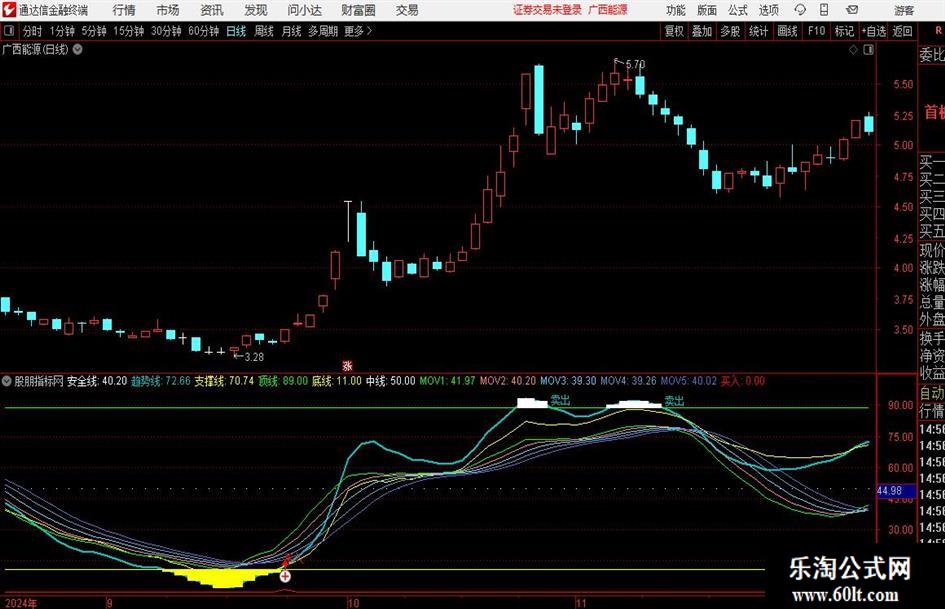Switch to the 15分钟 period tab
This screenshot has height=609, width=945.
point(128,31)
